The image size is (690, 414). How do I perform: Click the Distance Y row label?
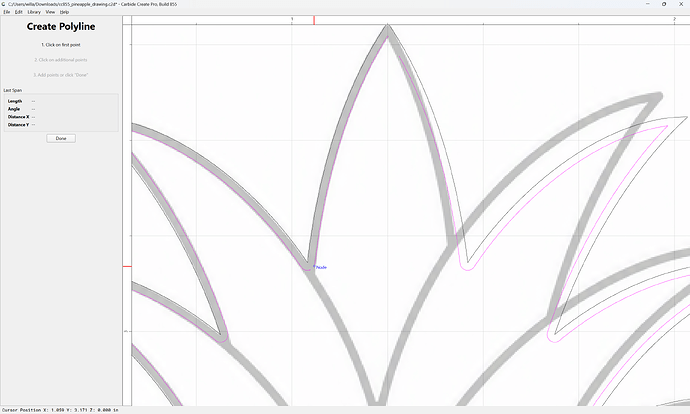pos(18,125)
